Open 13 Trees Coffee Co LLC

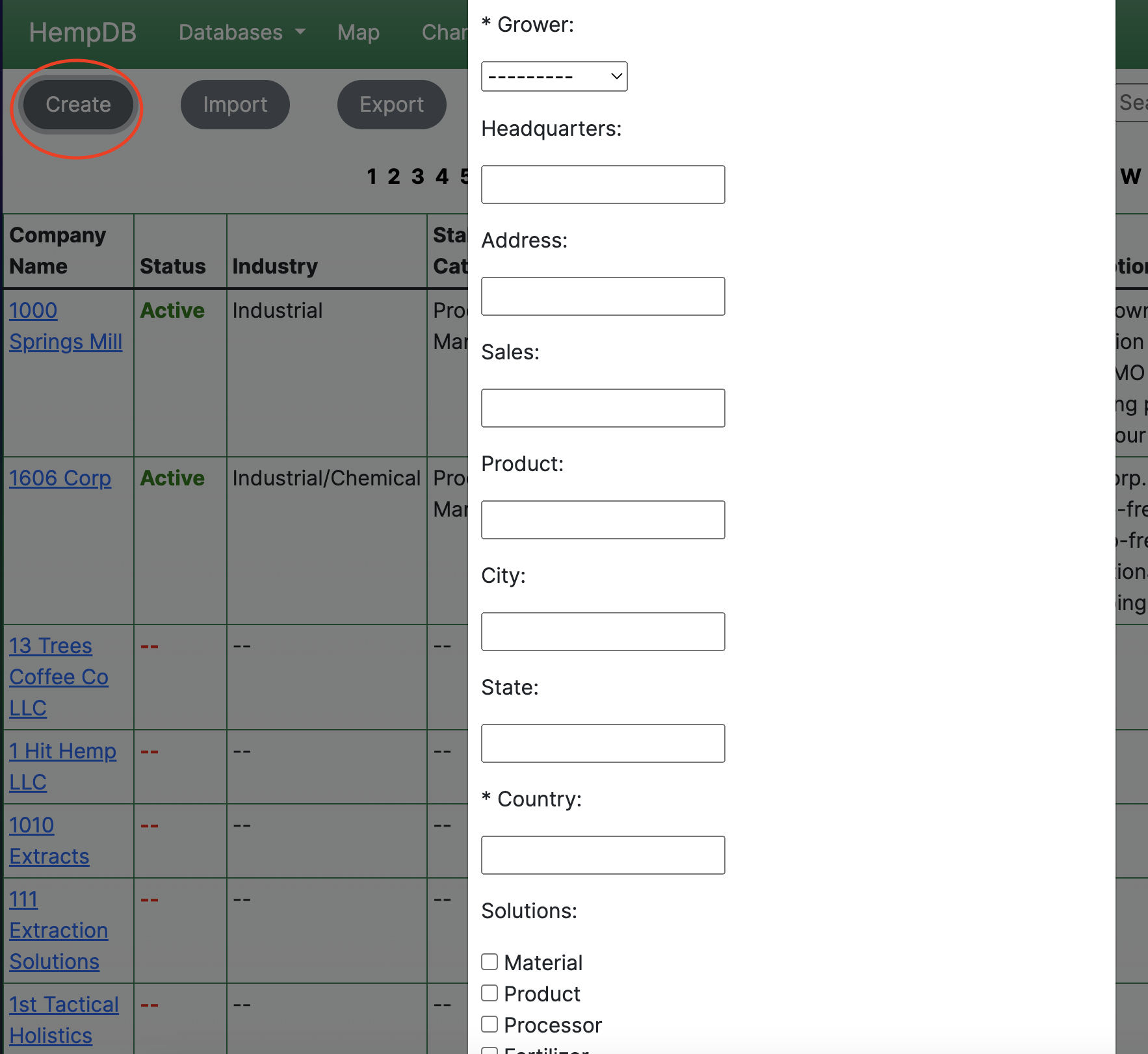[x=59, y=677]
